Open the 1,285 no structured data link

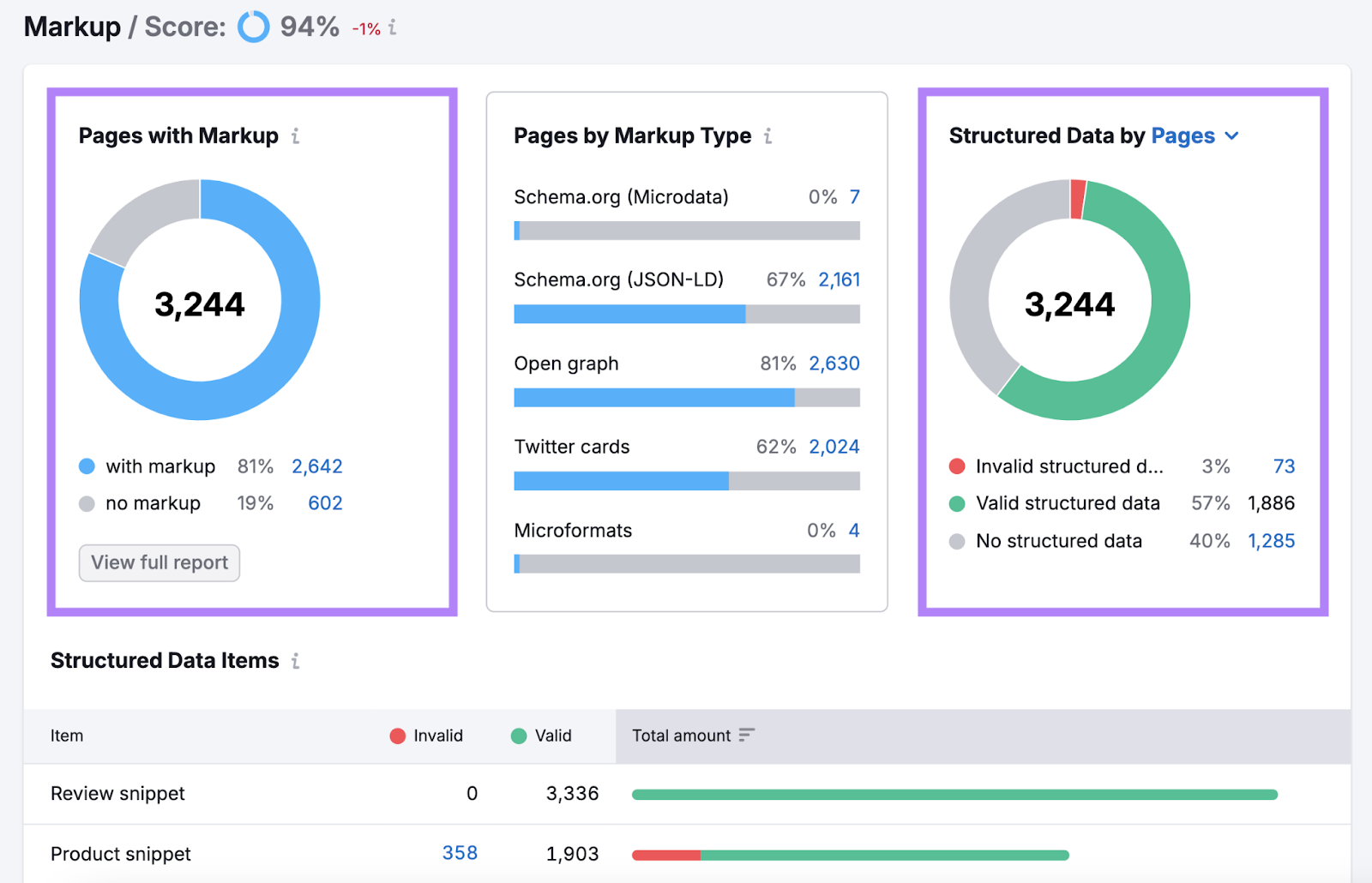pos(1271,541)
